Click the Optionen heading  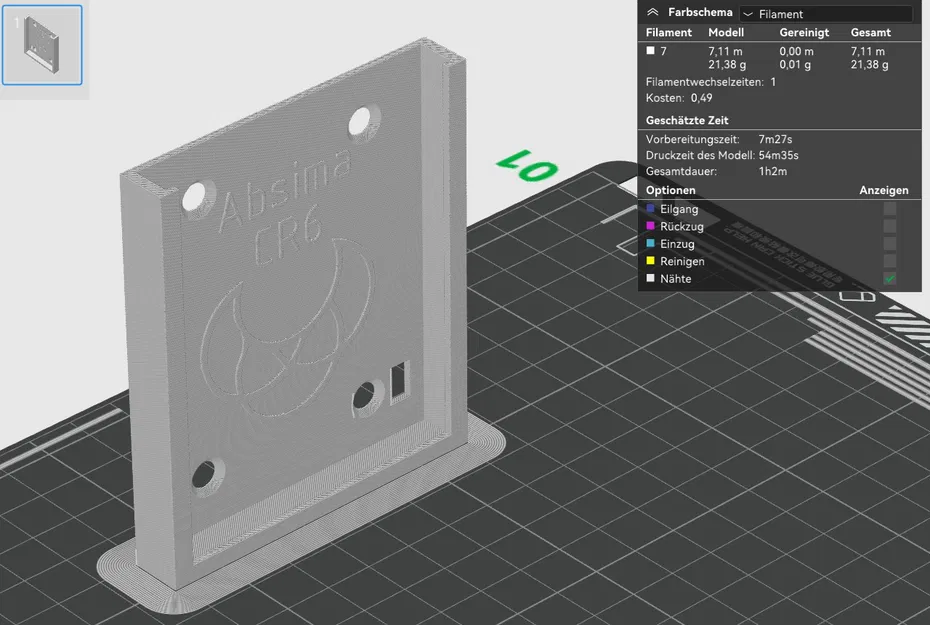pyautogui.click(x=671, y=190)
